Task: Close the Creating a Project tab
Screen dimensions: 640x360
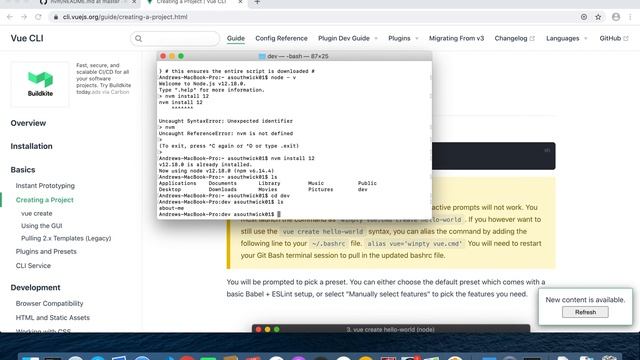Action: coord(240,2)
